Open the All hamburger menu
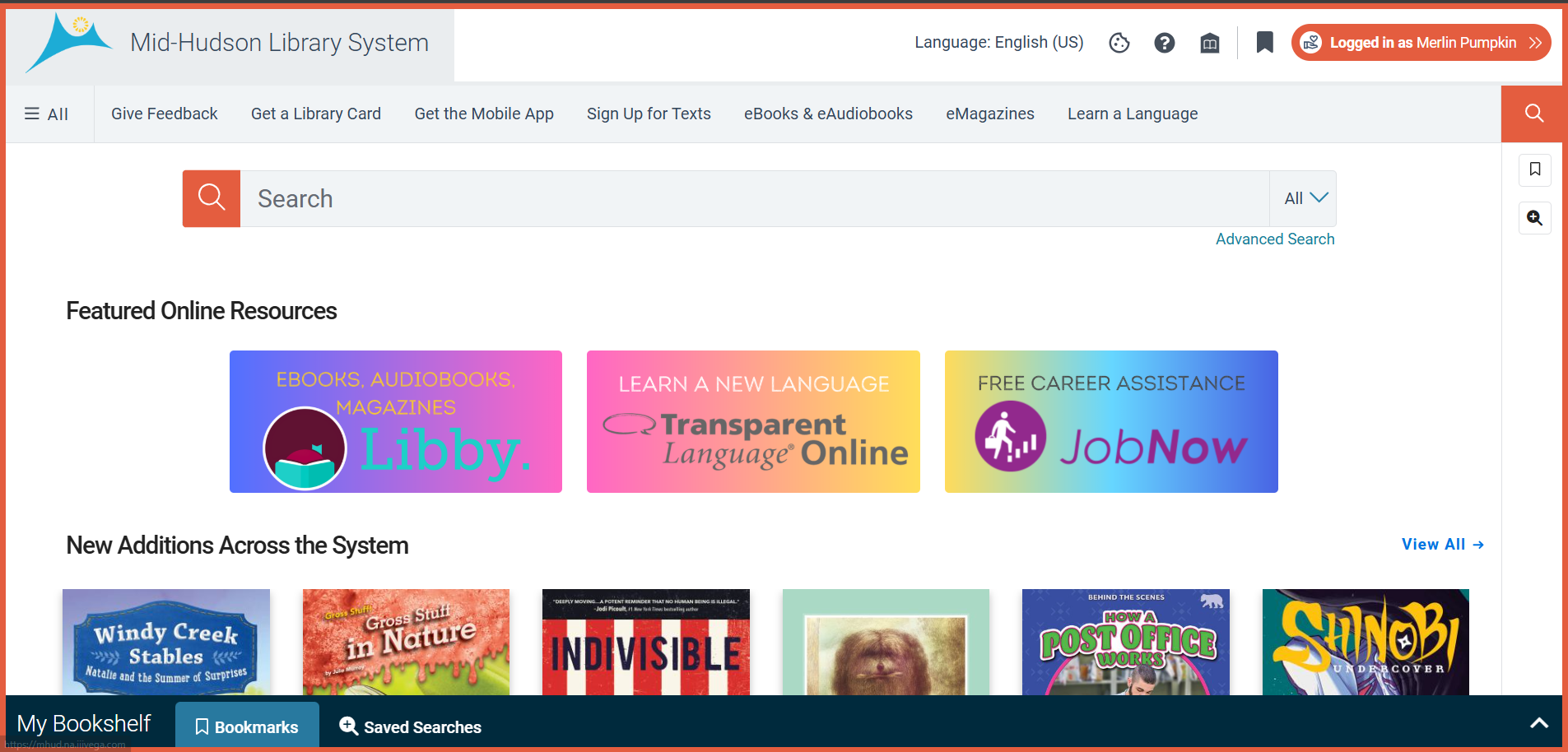Image resolution: width=1568 pixels, height=752 pixels. click(x=47, y=114)
